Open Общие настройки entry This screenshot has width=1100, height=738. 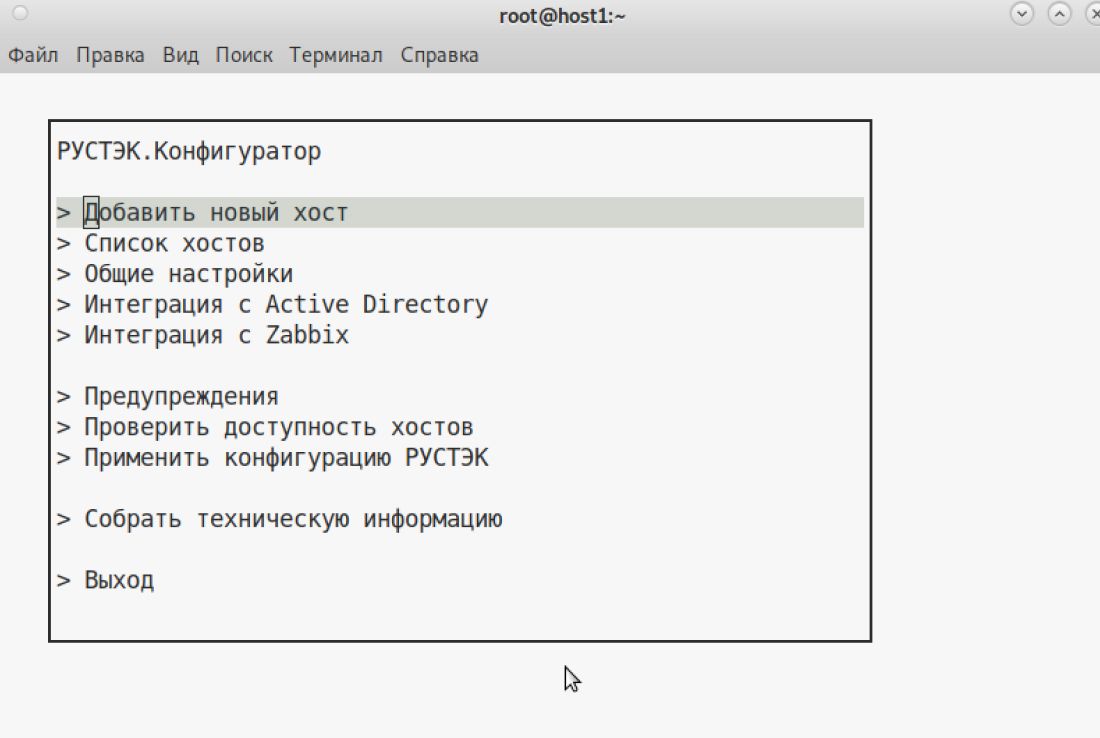[x=188, y=274]
